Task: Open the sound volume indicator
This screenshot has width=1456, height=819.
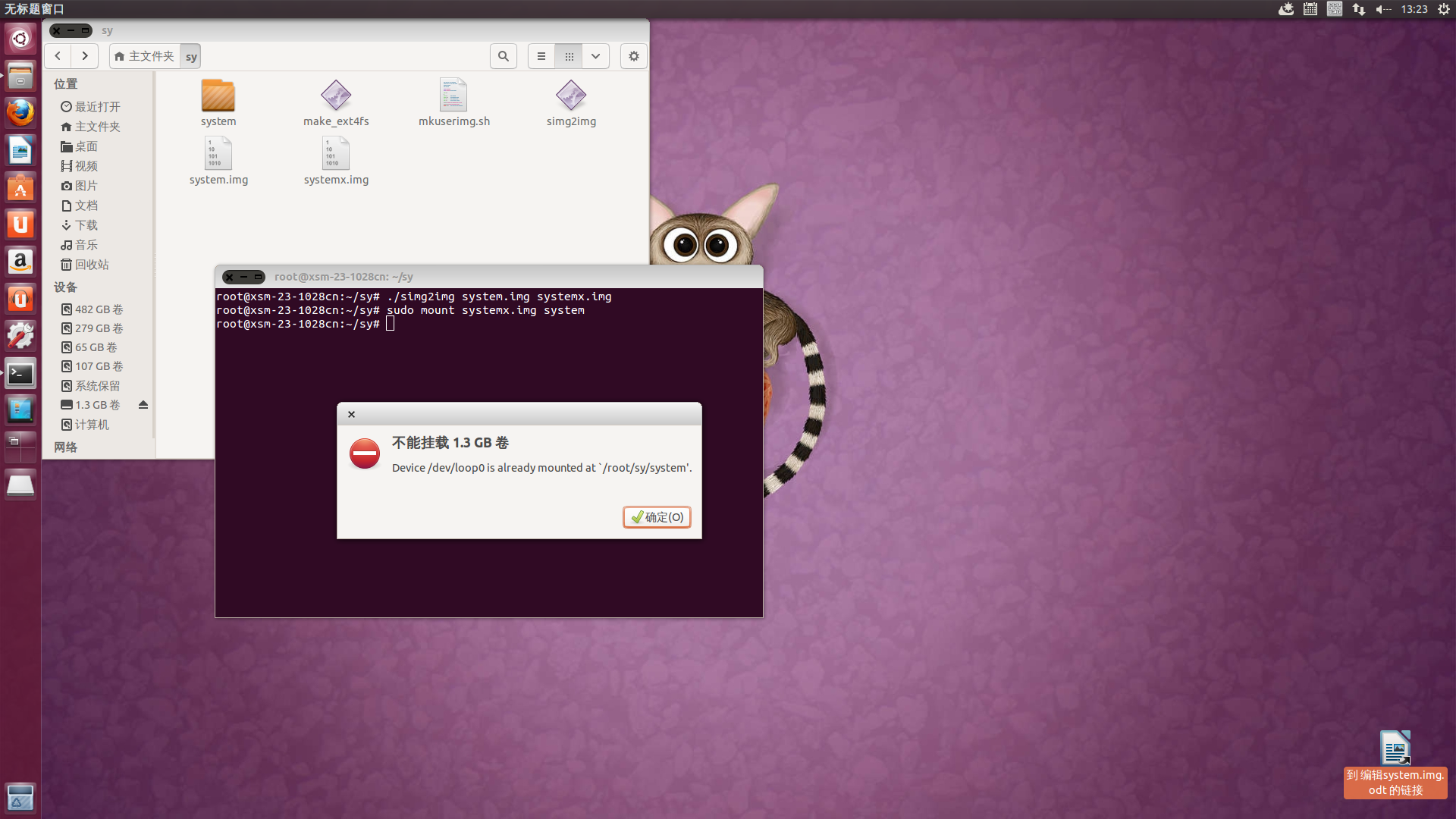Action: (x=1383, y=9)
